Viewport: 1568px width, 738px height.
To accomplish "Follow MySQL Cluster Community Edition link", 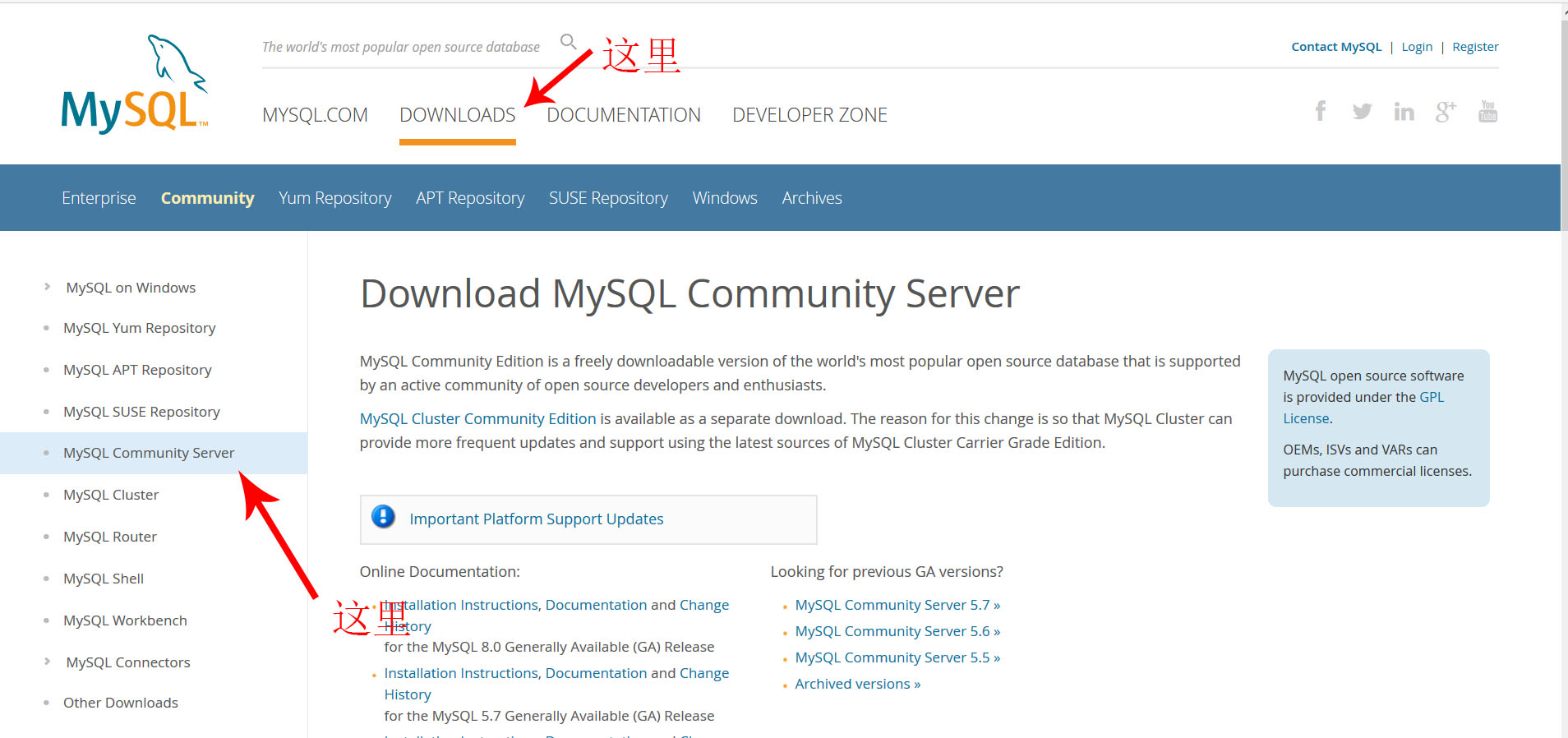I will (477, 418).
